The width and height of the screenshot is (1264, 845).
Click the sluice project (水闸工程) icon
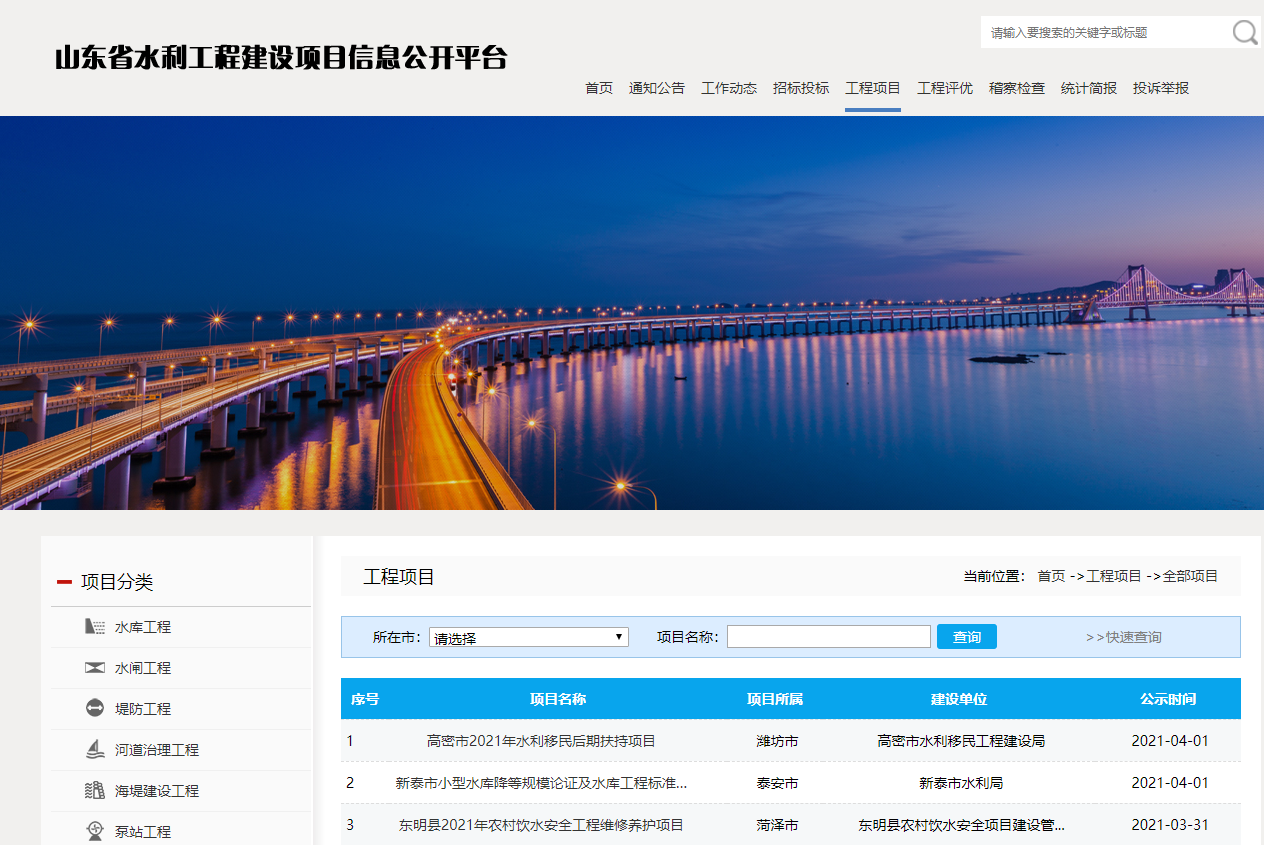pyautogui.click(x=95, y=668)
